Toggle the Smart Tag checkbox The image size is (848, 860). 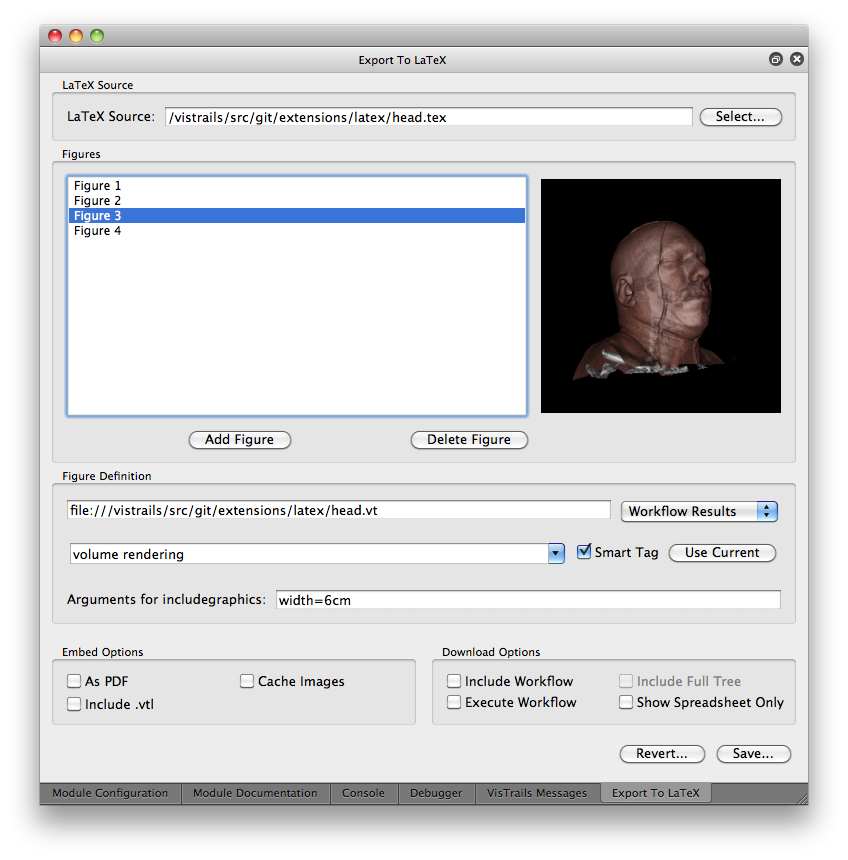click(585, 552)
